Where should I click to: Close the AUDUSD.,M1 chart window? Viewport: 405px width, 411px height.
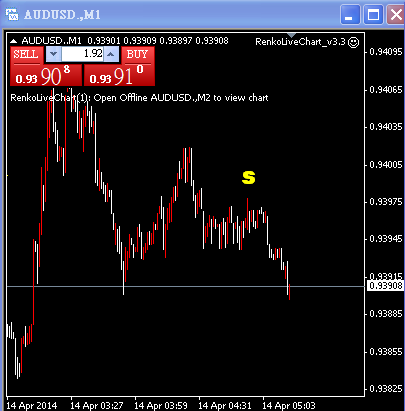(396, 15)
